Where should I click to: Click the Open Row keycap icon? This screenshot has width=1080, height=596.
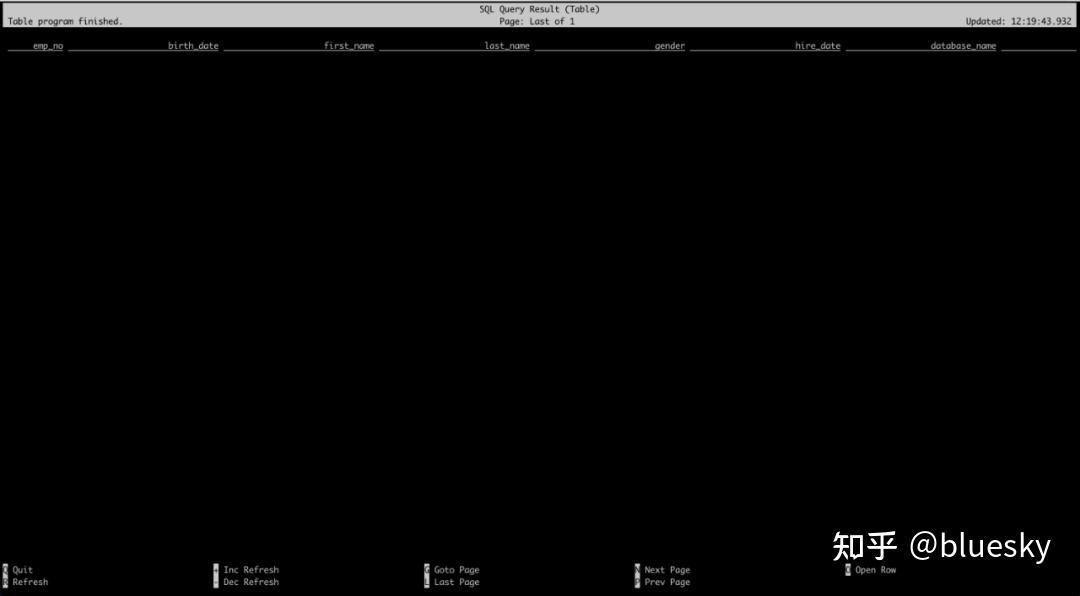click(x=847, y=569)
